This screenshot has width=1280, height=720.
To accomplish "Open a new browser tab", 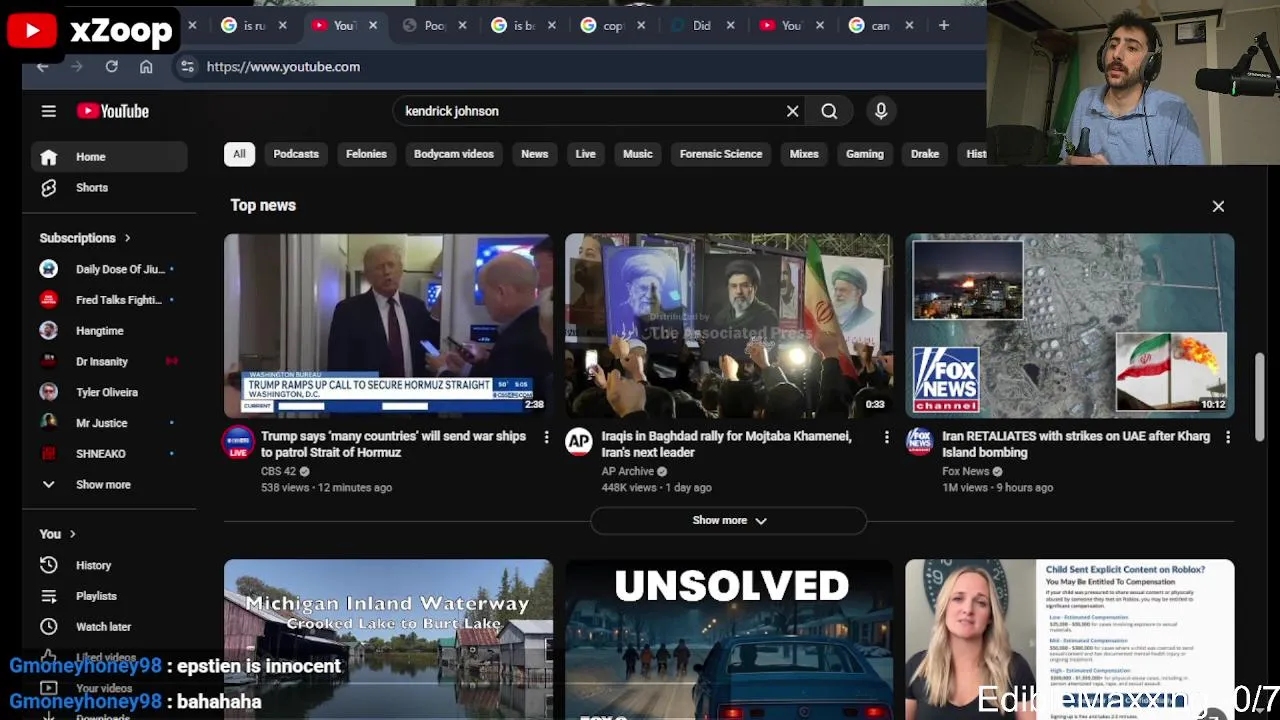I will (x=943, y=25).
